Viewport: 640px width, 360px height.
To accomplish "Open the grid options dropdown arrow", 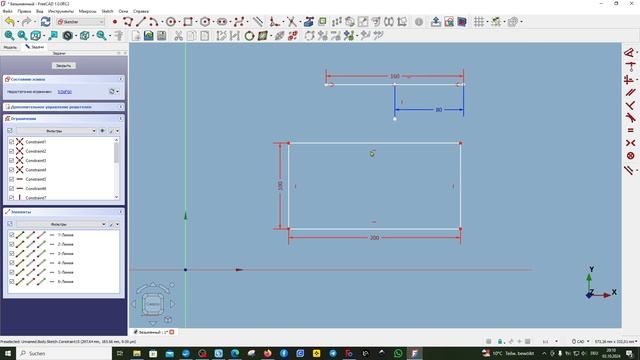I will click(487, 22).
